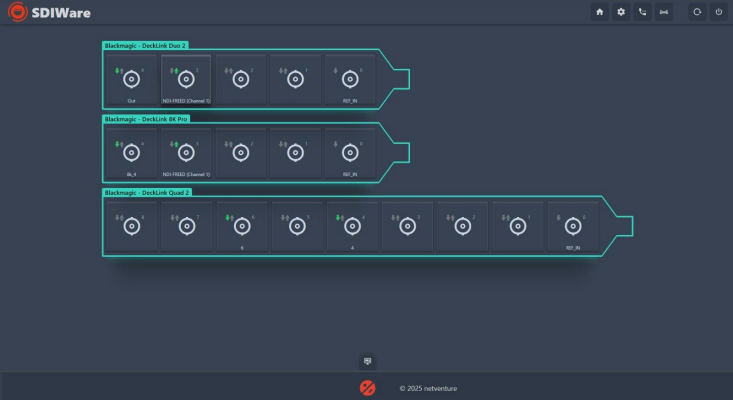Viewport: 733px width, 400px height.
Task: Click the refresh/restart icon
Action: pos(697,12)
